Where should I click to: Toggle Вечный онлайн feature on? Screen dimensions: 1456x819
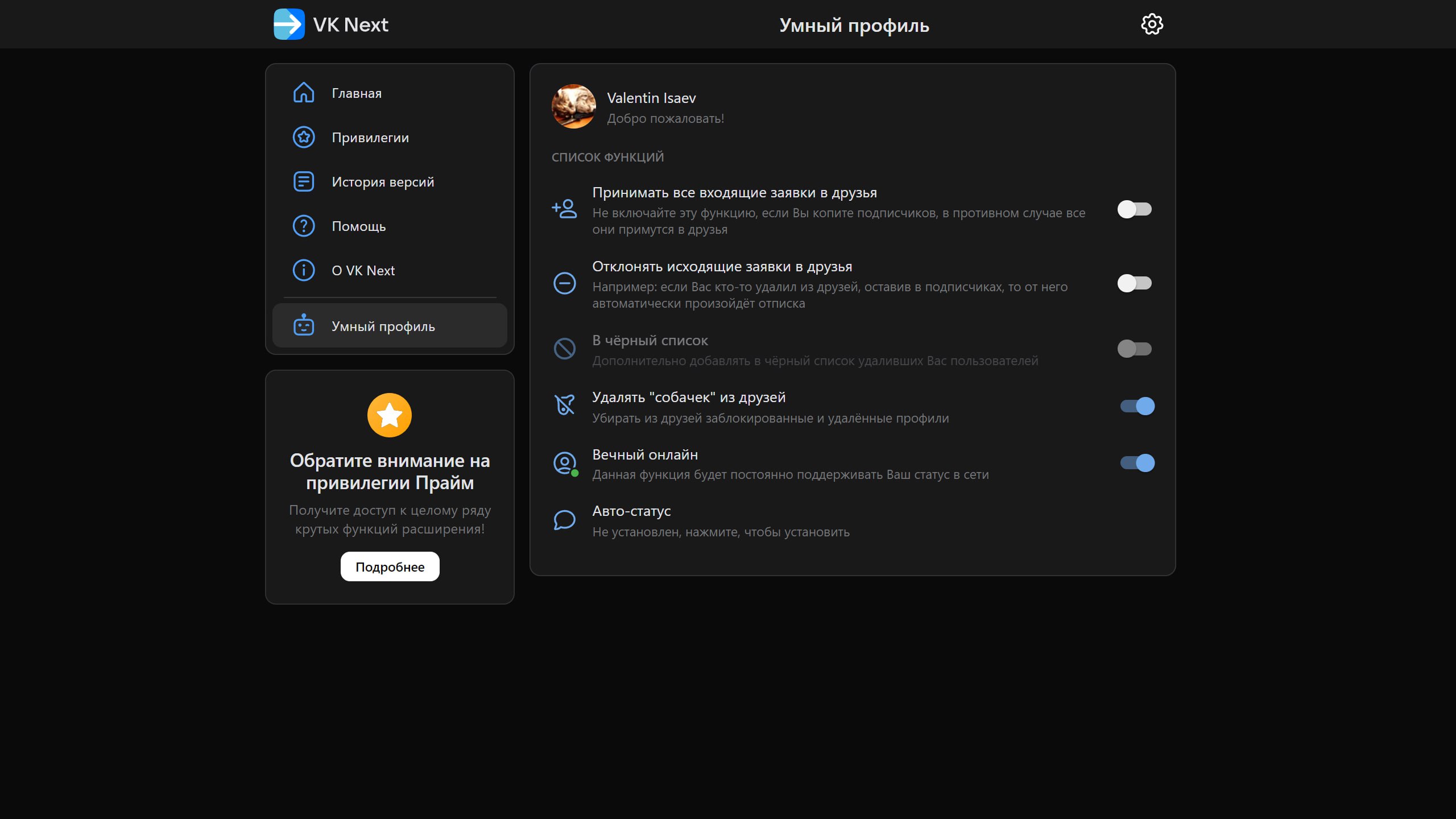[1136, 463]
